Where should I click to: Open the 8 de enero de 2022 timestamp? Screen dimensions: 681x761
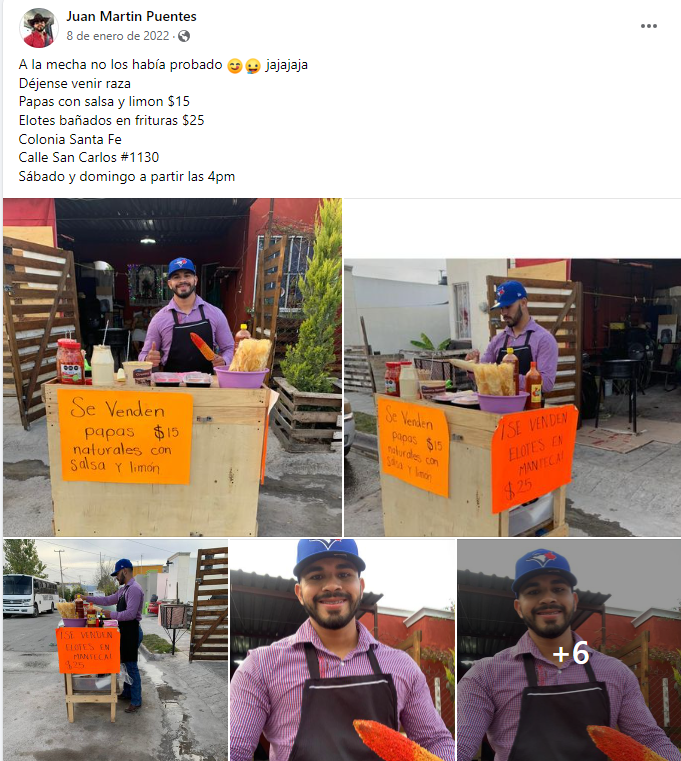(118, 36)
